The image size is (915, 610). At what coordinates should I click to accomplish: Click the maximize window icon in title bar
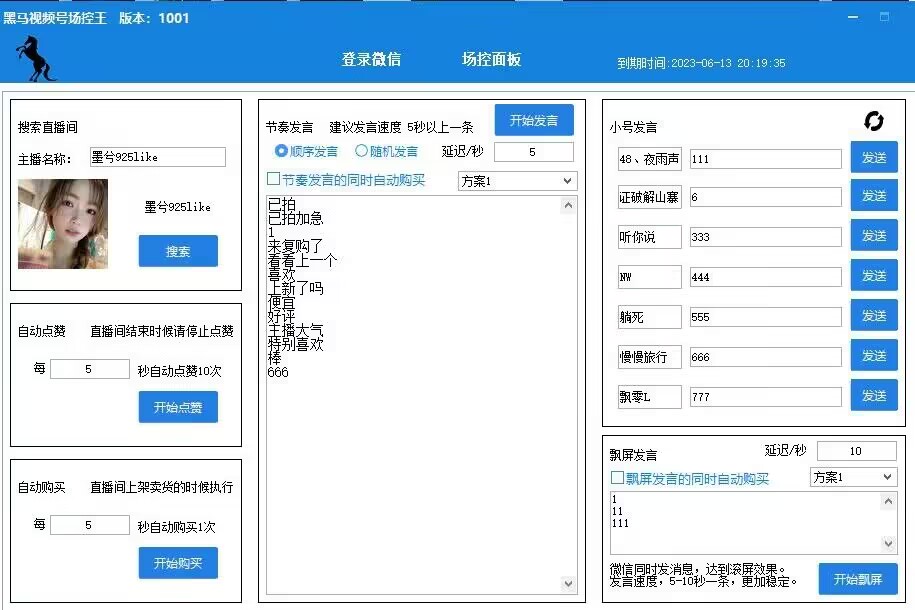pos(884,17)
